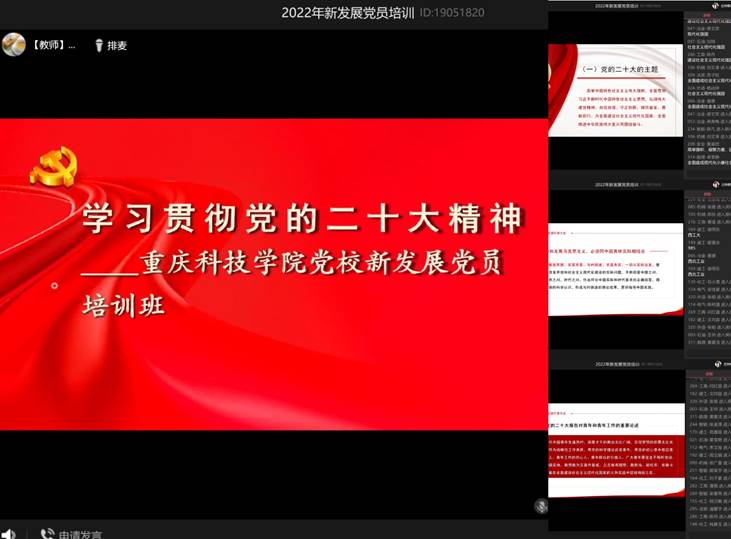
Task: Click the main red presentation slide
Action: pyautogui.click(x=274, y=274)
